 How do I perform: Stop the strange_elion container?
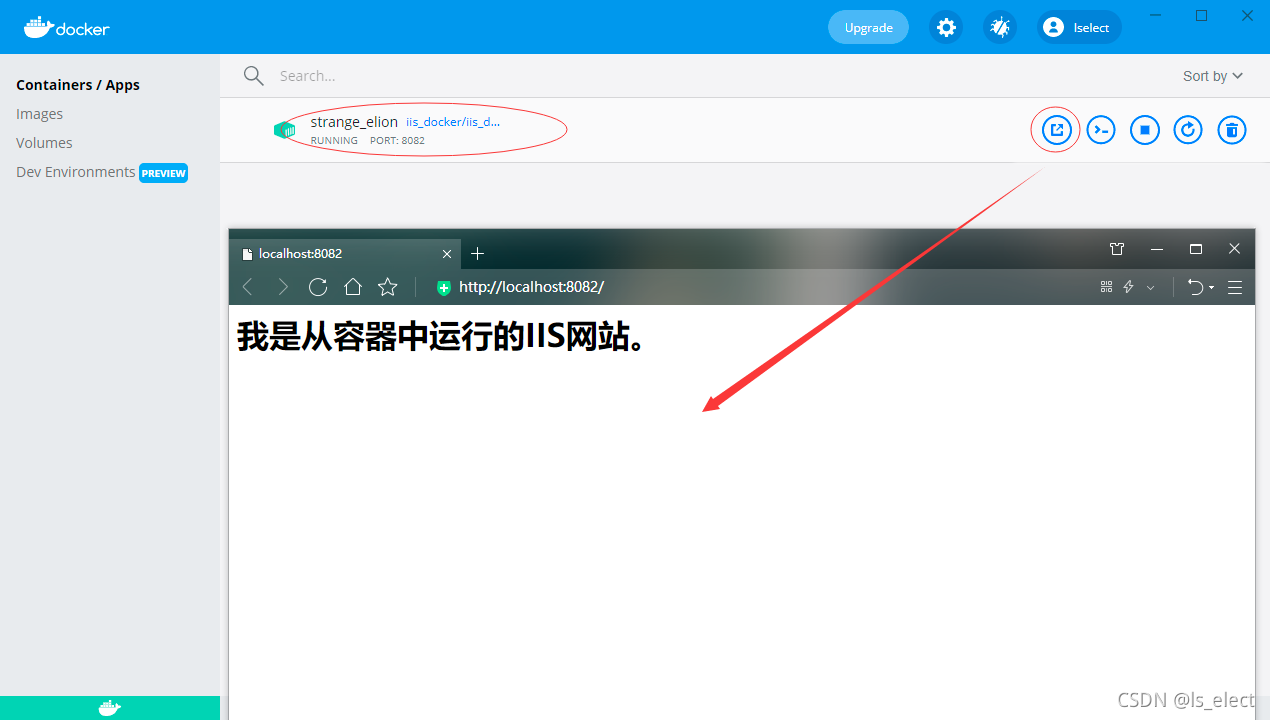tap(1145, 130)
